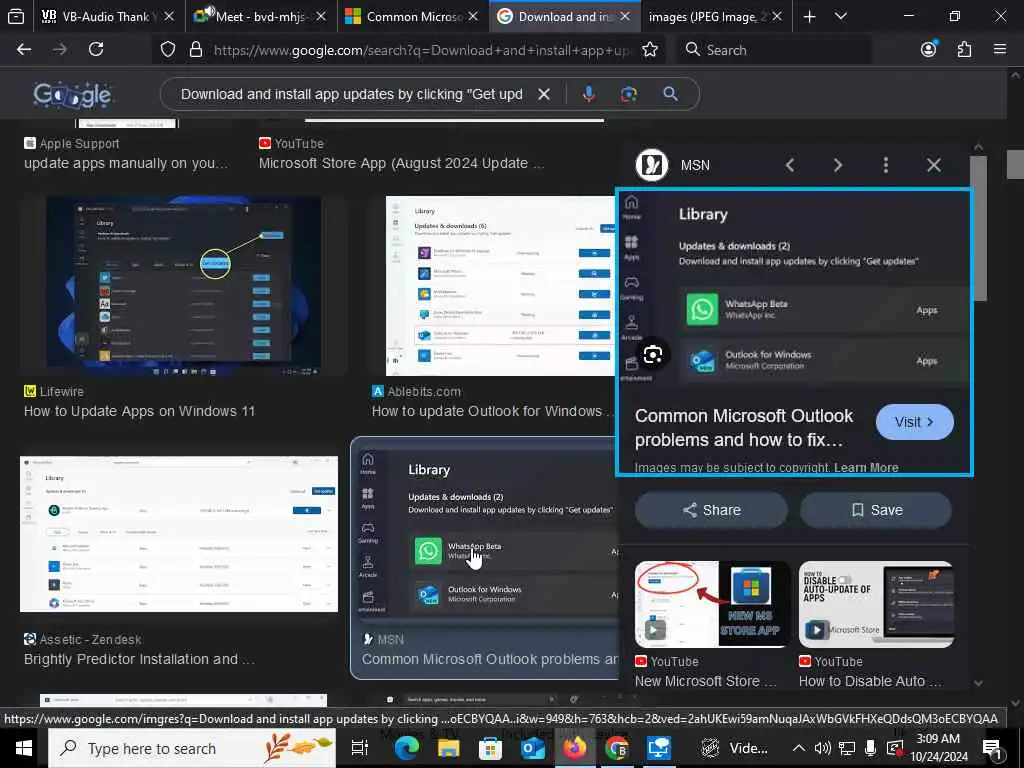This screenshot has width=1024, height=768.
Task: Close the Download and install tab
Action: pyautogui.click(x=625, y=17)
